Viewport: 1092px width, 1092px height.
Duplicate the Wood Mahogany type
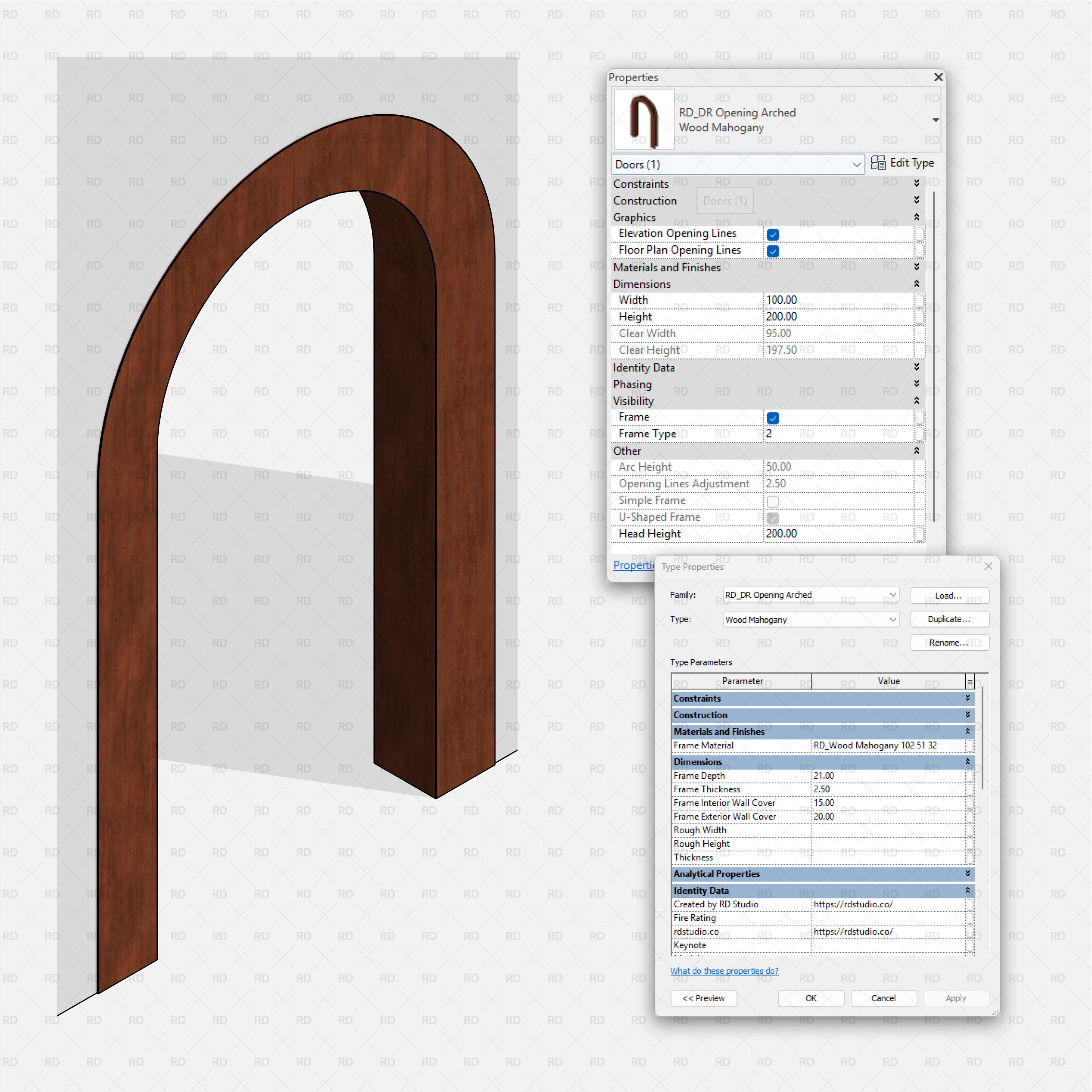pos(949,619)
